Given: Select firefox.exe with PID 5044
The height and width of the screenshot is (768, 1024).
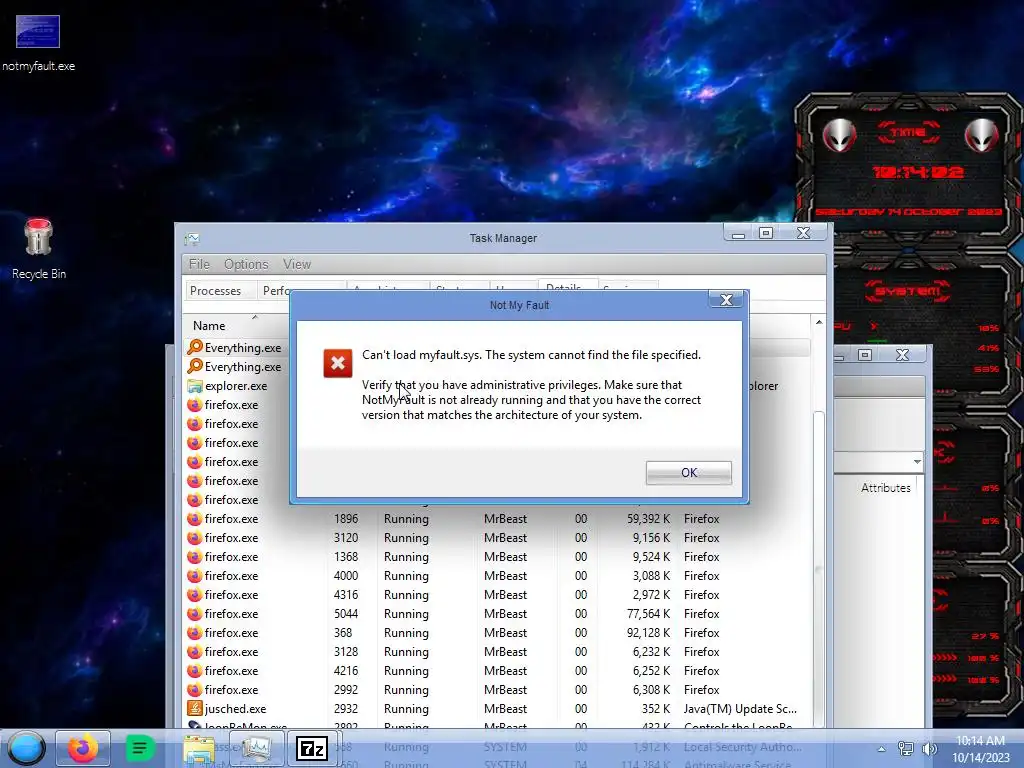Looking at the screenshot, I should pos(496,613).
